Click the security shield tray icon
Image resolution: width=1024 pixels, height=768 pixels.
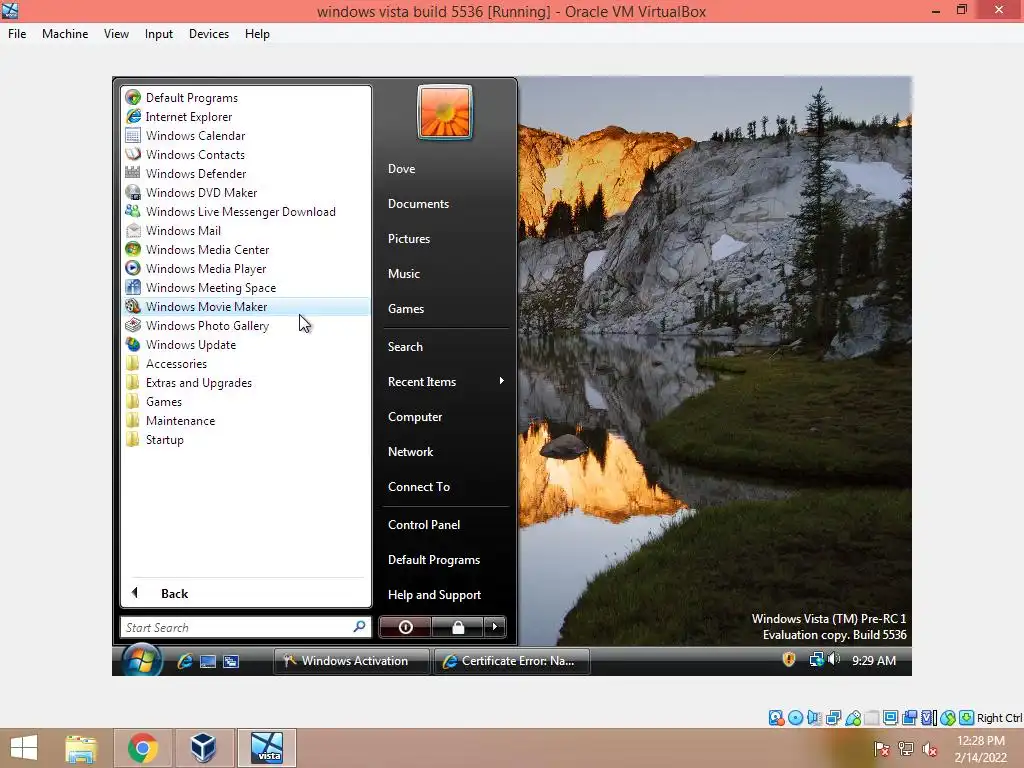(789, 660)
